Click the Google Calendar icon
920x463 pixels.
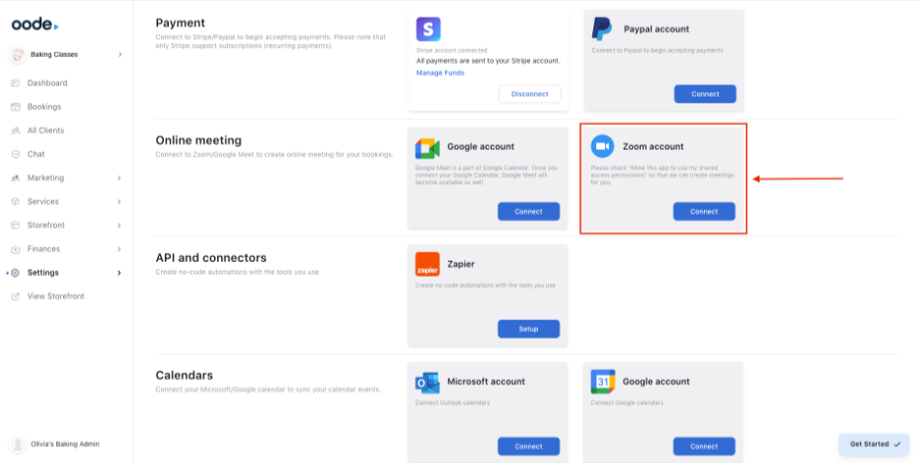(x=602, y=381)
